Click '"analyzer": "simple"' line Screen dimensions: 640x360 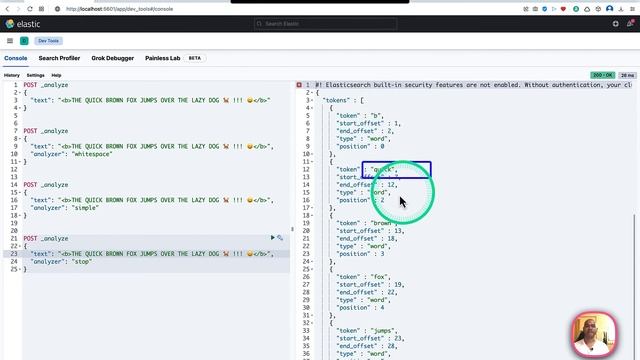pyautogui.click(x=64, y=208)
